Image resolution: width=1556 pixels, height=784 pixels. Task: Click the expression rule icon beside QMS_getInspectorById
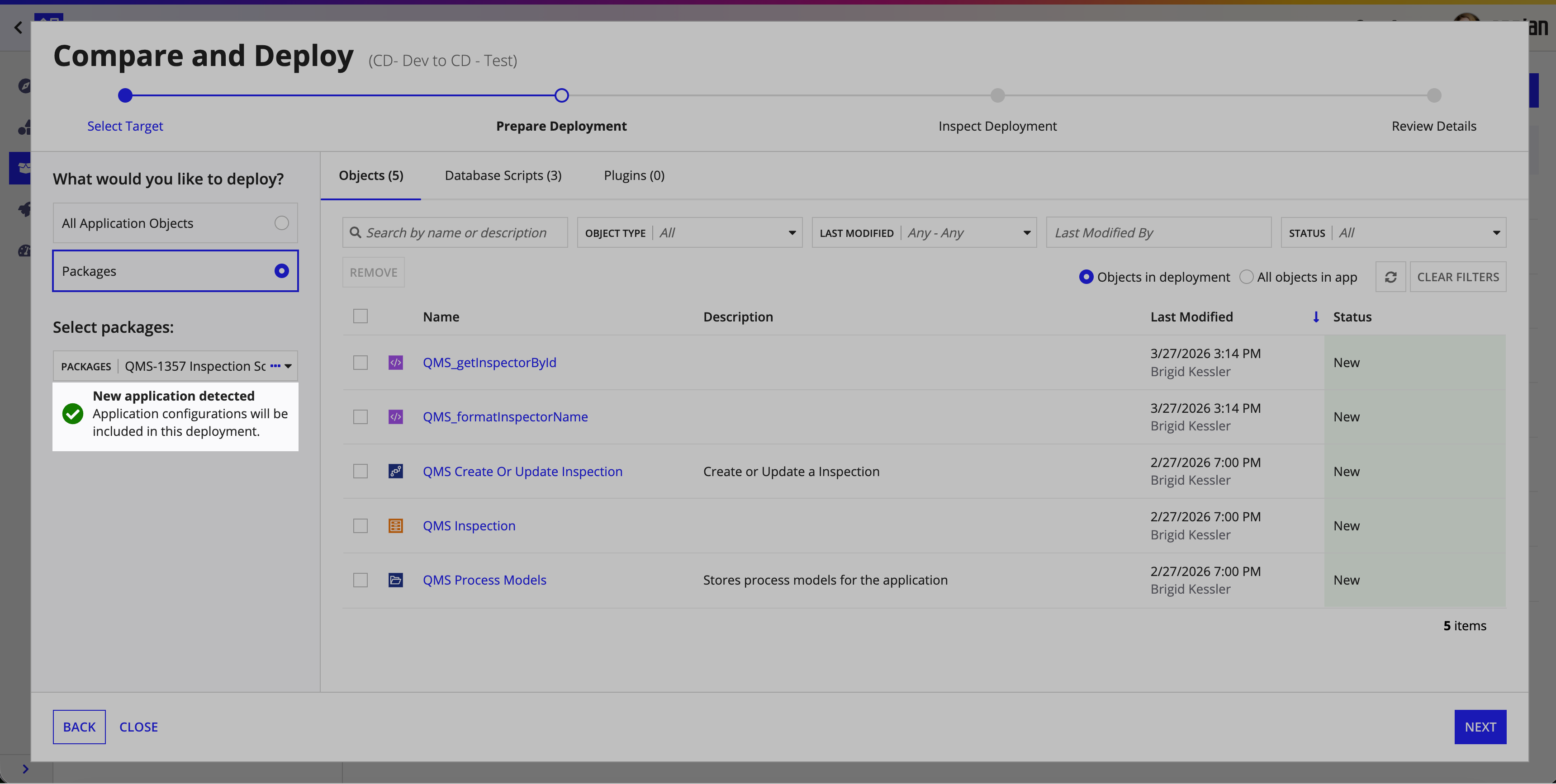click(396, 363)
